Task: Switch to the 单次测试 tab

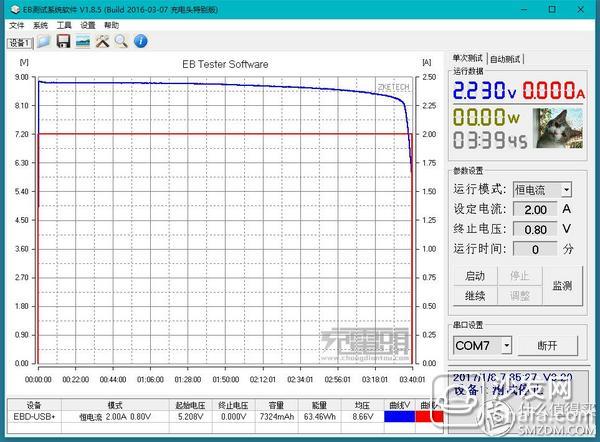Action: click(467, 58)
